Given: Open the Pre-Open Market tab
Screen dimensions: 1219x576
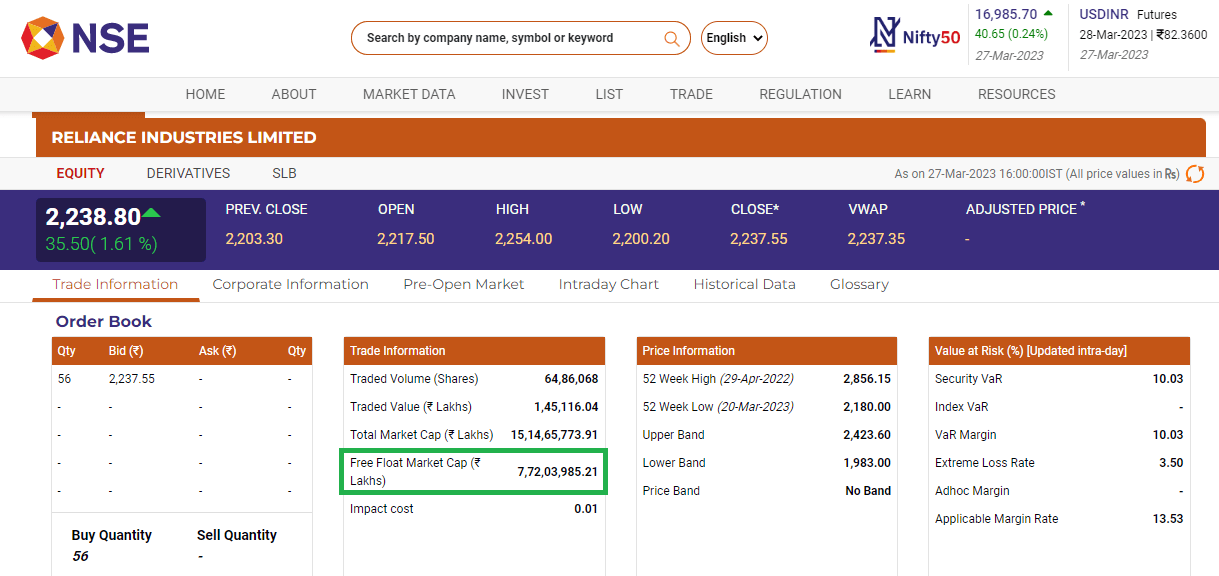Looking at the screenshot, I should (463, 284).
